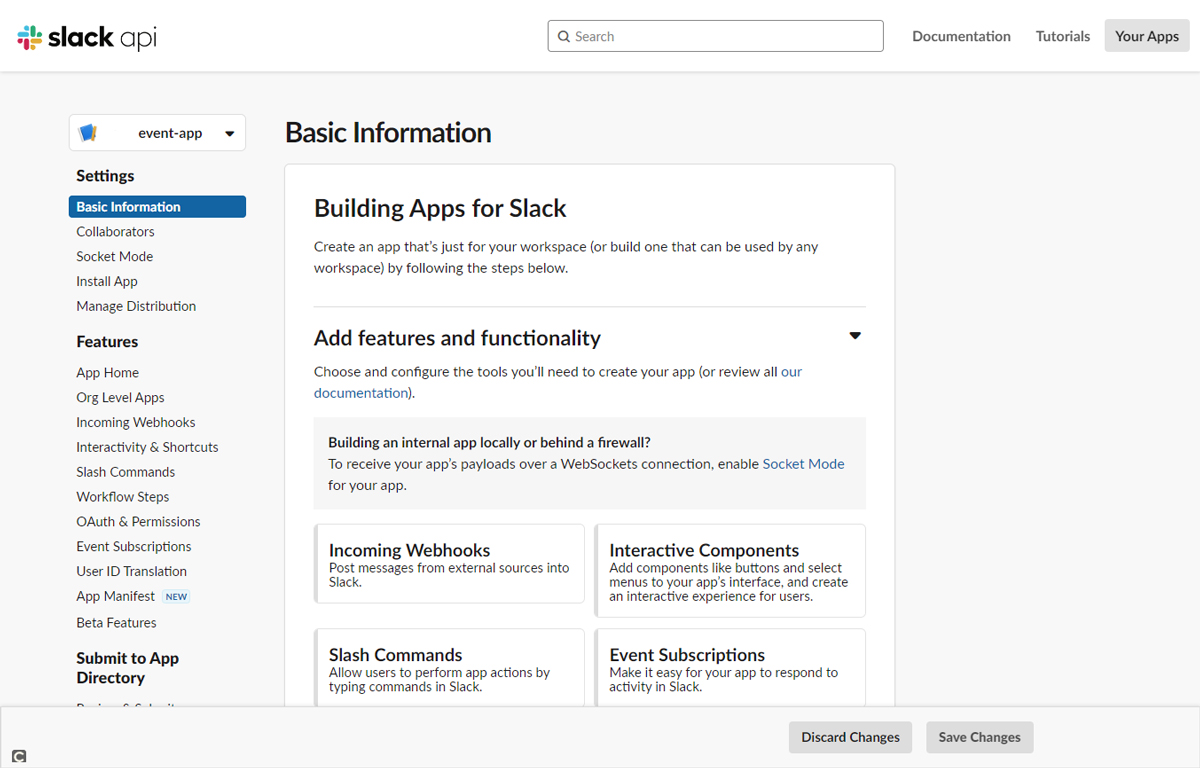Select the Interactive Components feature card

[x=730, y=571]
